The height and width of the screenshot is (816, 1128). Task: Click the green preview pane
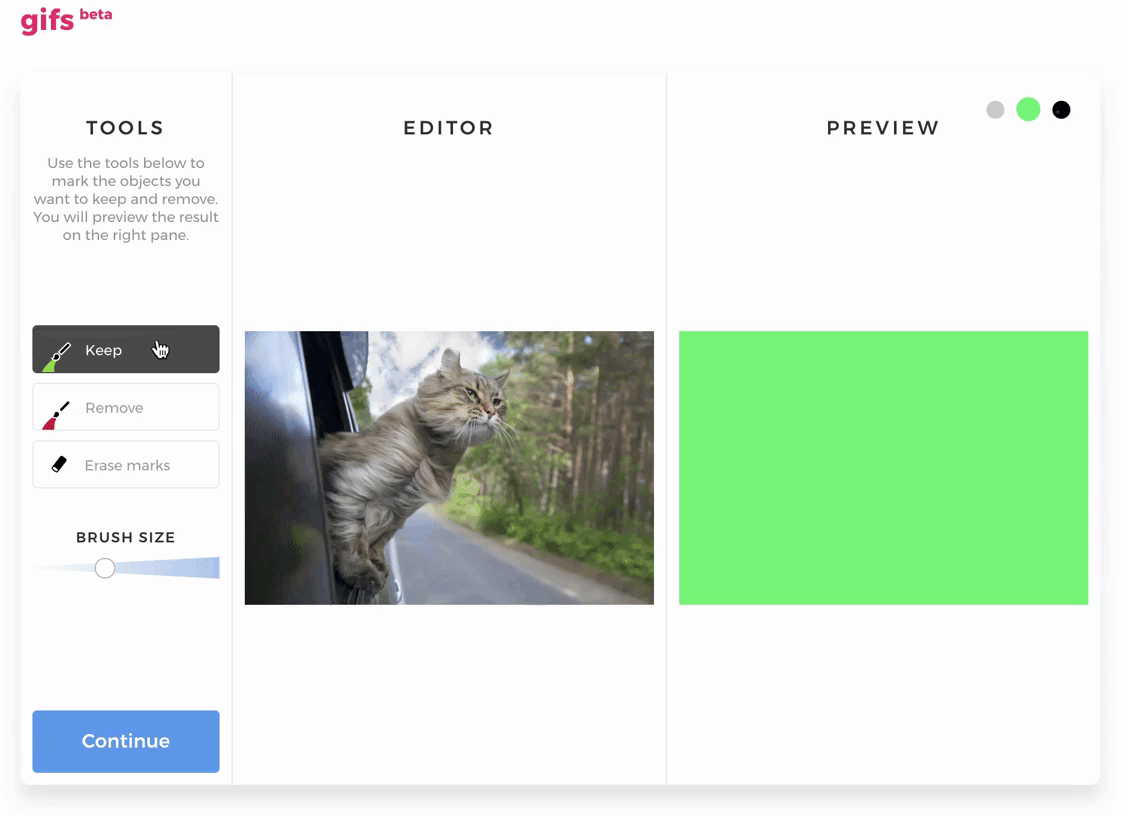pyautogui.click(x=883, y=468)
